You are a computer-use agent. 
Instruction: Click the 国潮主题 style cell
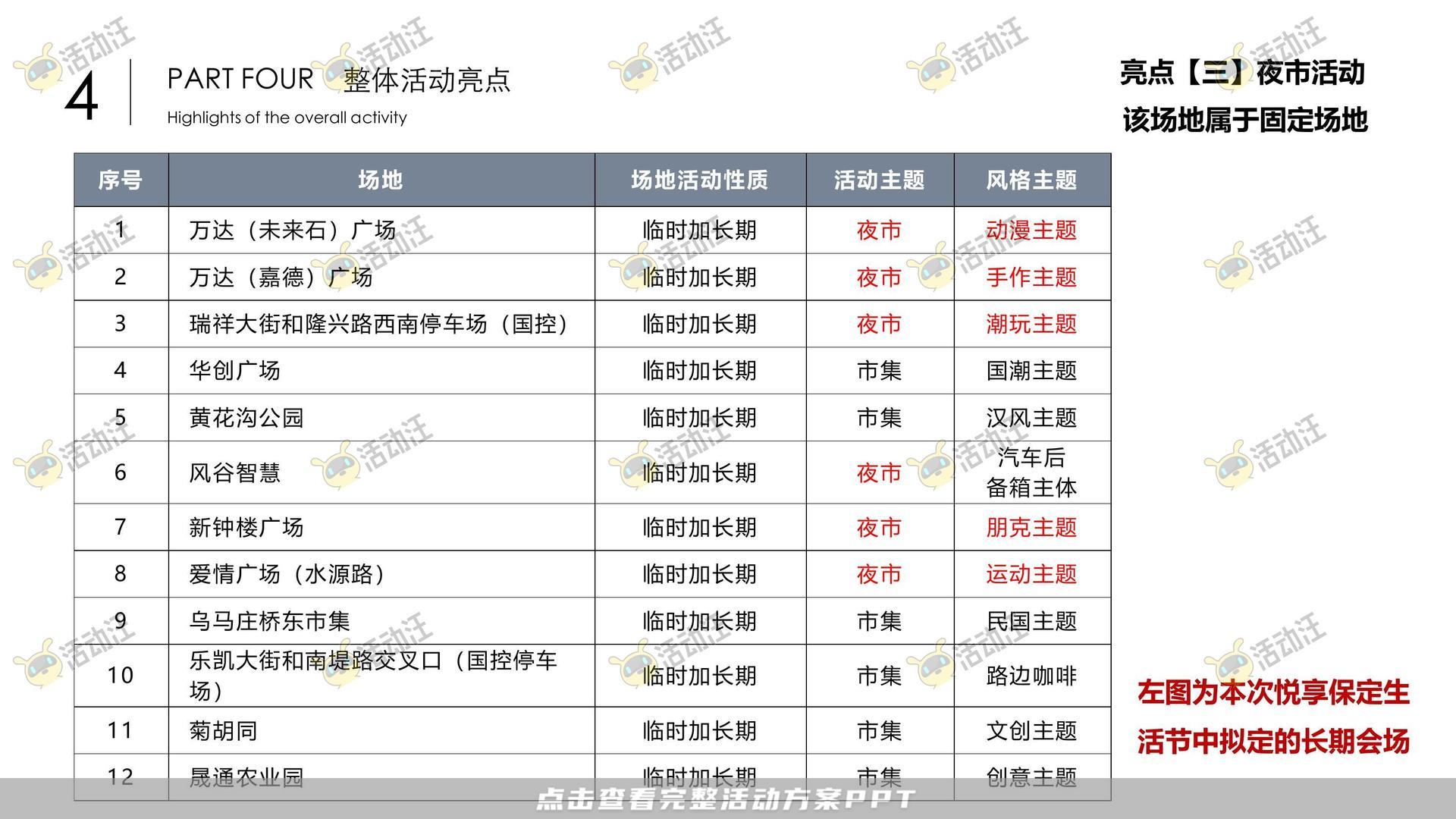tap(1031, 371)
